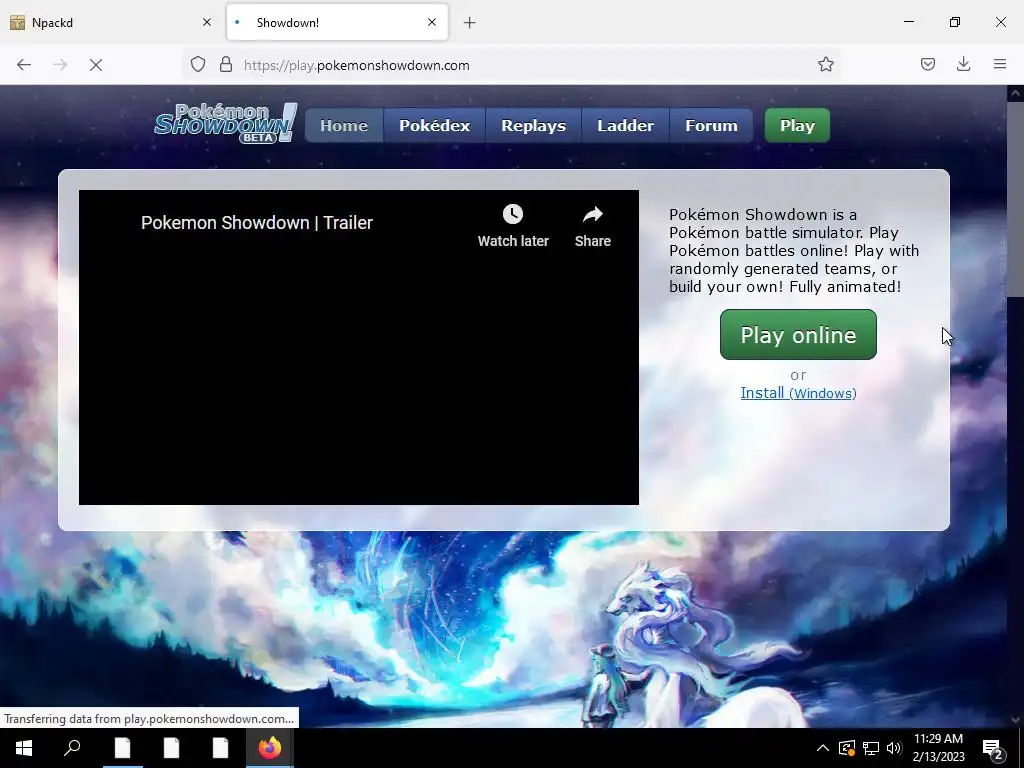1024x768 pixels.
Task: Follow the Install (Windows) link
Action: pos(798,392)
